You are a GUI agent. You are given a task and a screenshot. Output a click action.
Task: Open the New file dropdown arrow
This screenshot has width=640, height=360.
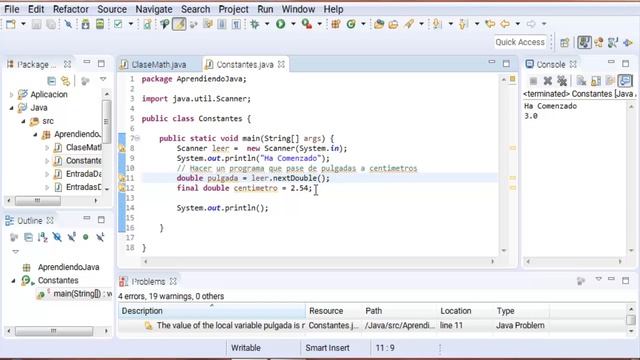23,24
